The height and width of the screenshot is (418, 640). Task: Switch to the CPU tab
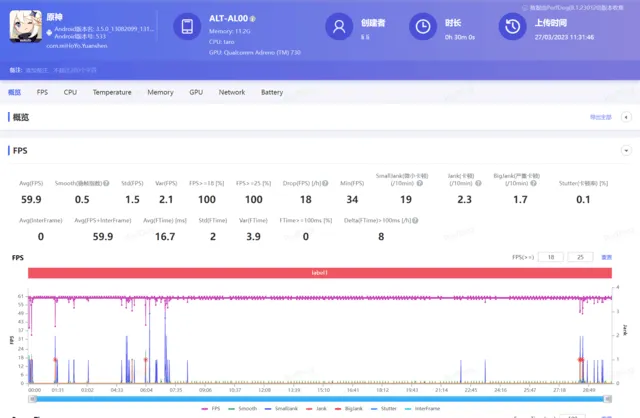tap(70, 92)
